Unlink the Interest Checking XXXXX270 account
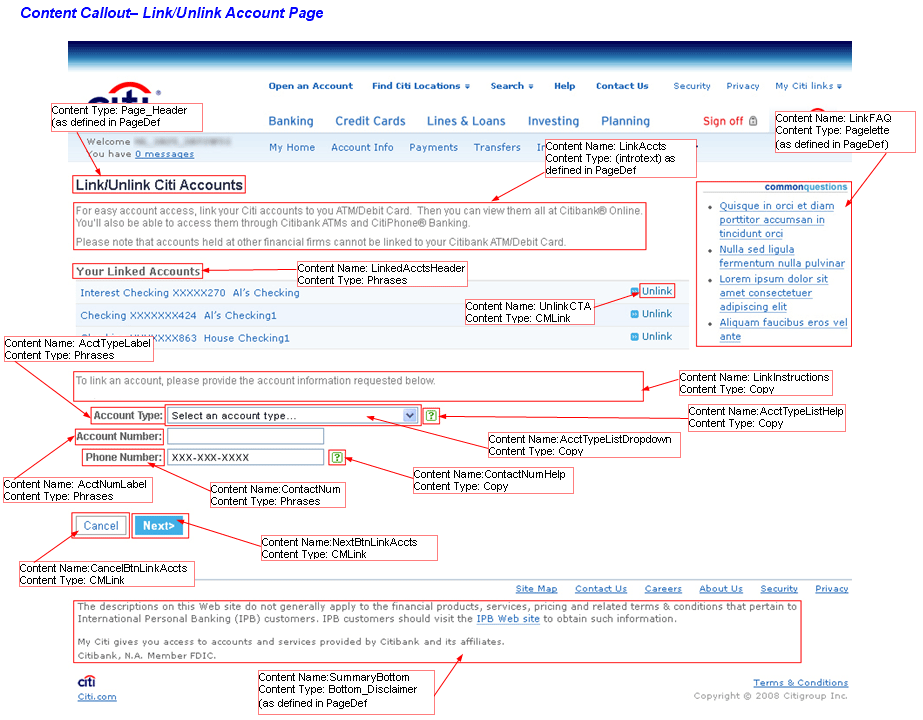The image size is (923, 720). click(x=656, y=291)
